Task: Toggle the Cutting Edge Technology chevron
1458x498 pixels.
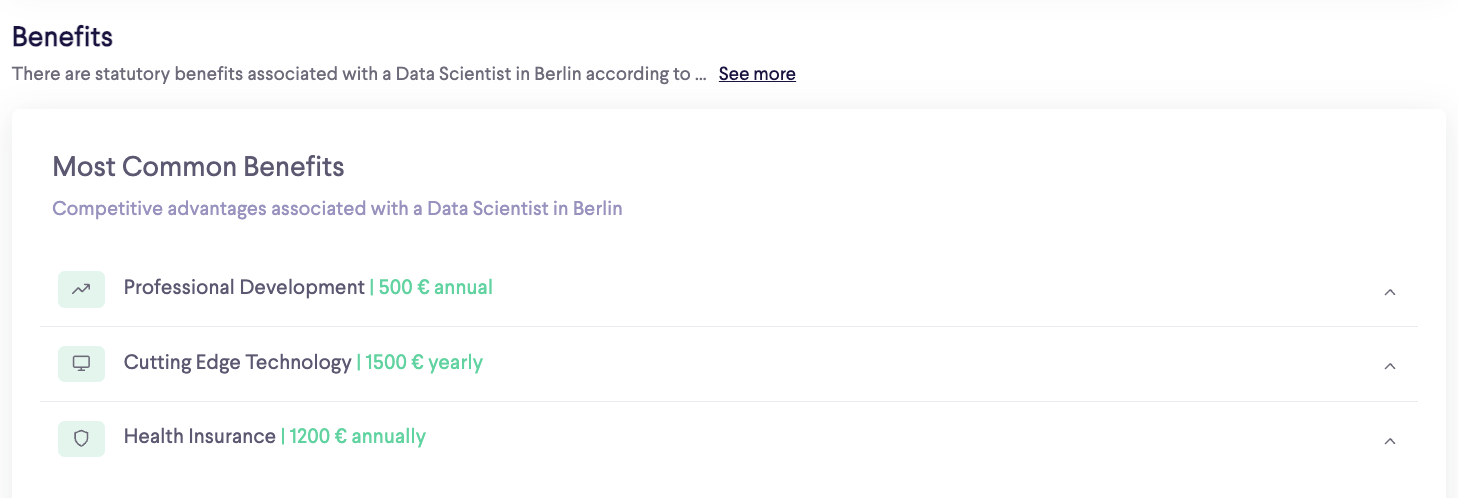Action: [x=1389, y=366]
